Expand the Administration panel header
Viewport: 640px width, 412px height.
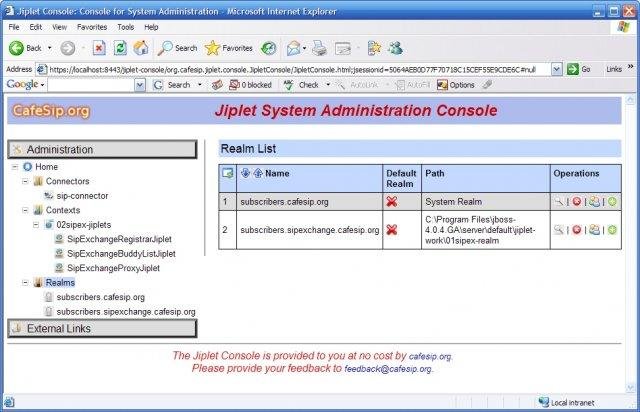pos(102,149)
